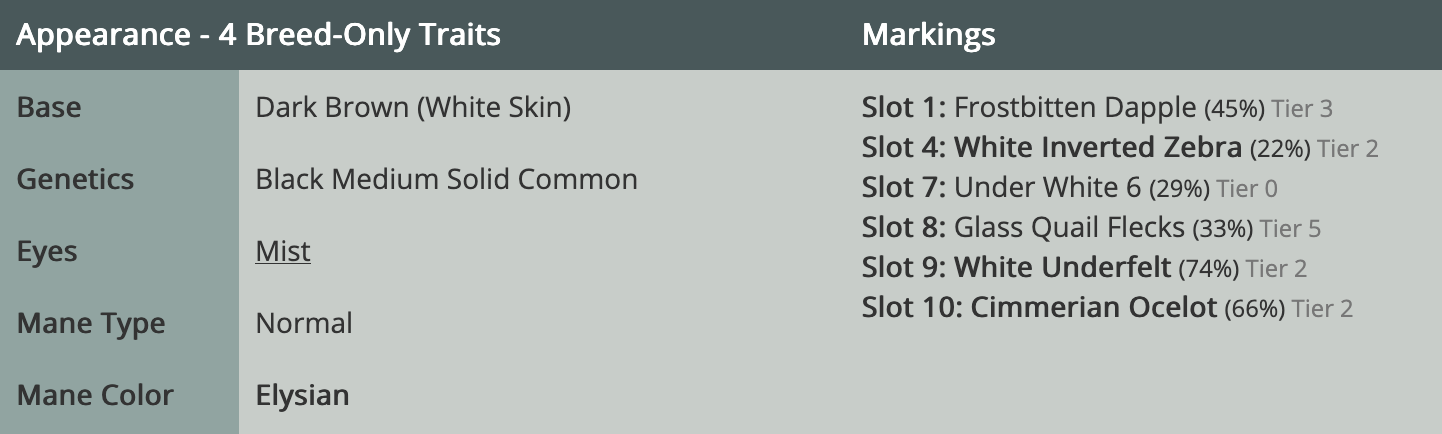Click Slot 4 White Inverted Zebra marking
This screenshot has width=1442, height=434.
1120,148
